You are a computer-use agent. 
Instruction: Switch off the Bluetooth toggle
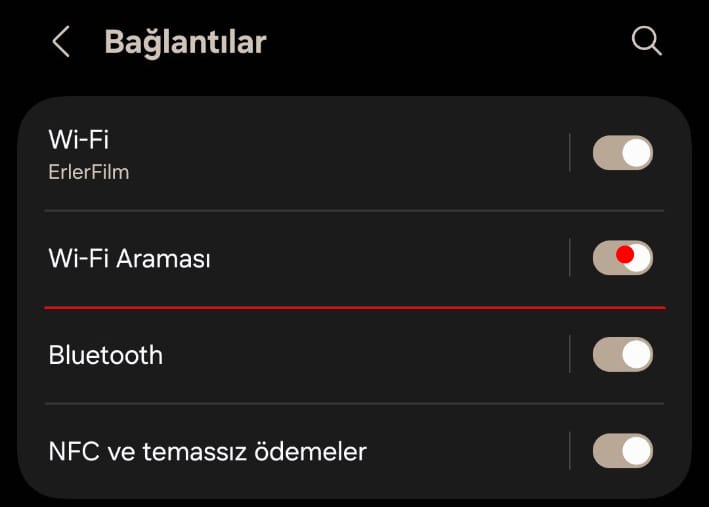coord(622,354)
